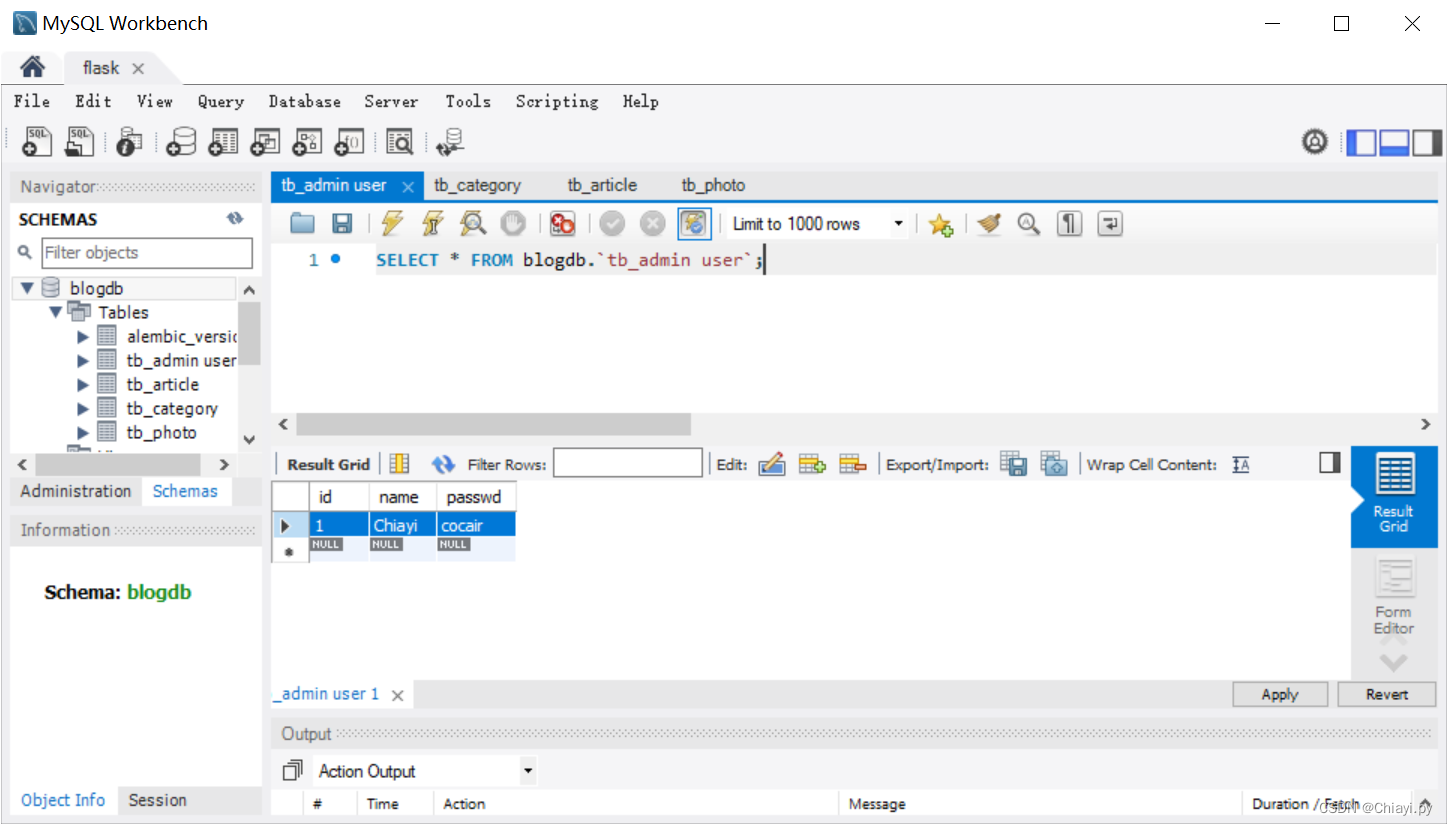Search table data toolbar icon
1448x825 pixels.
[399, 142]
